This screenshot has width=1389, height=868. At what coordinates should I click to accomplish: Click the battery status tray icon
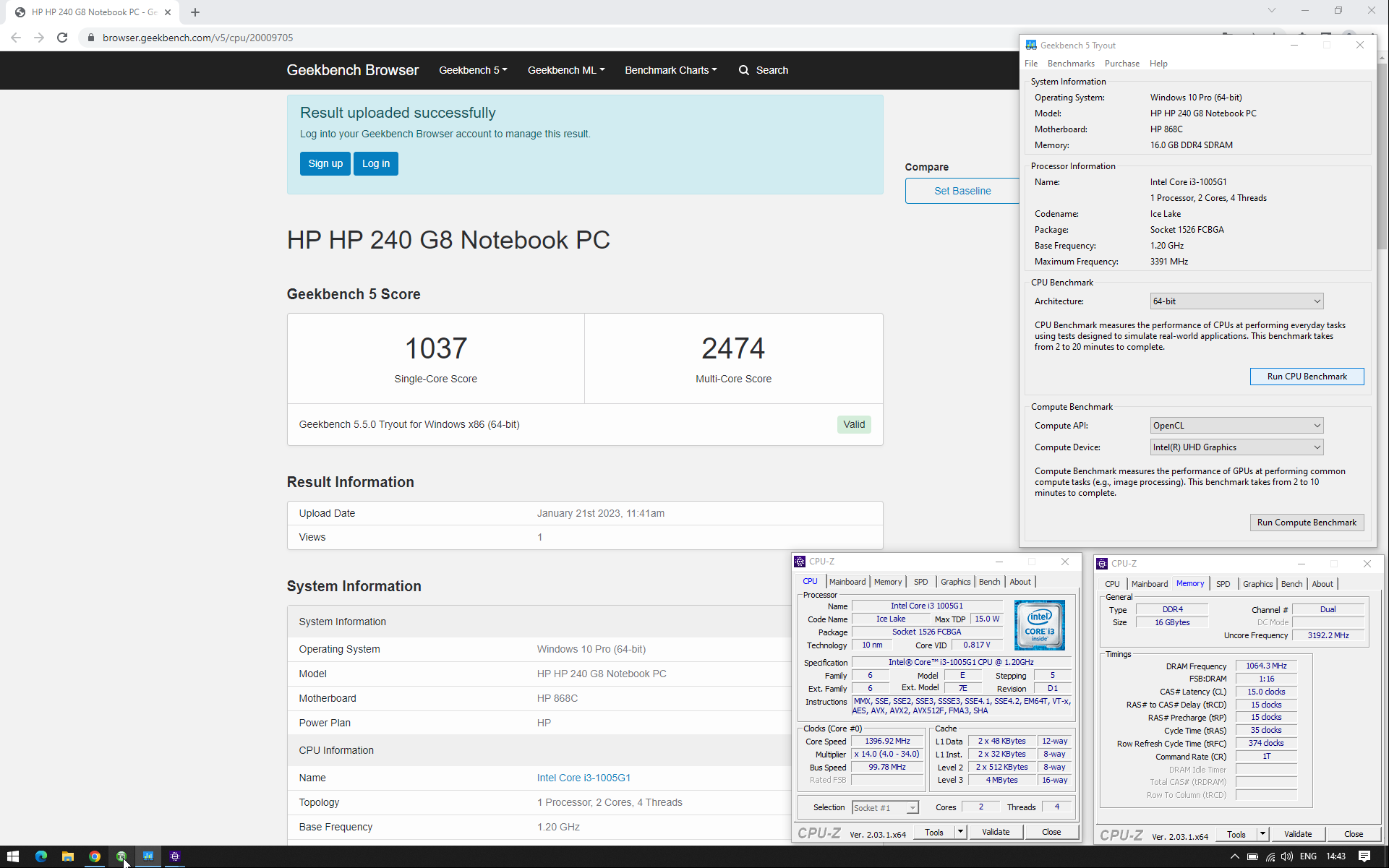pyautogui.click(x=1252, y=856)
